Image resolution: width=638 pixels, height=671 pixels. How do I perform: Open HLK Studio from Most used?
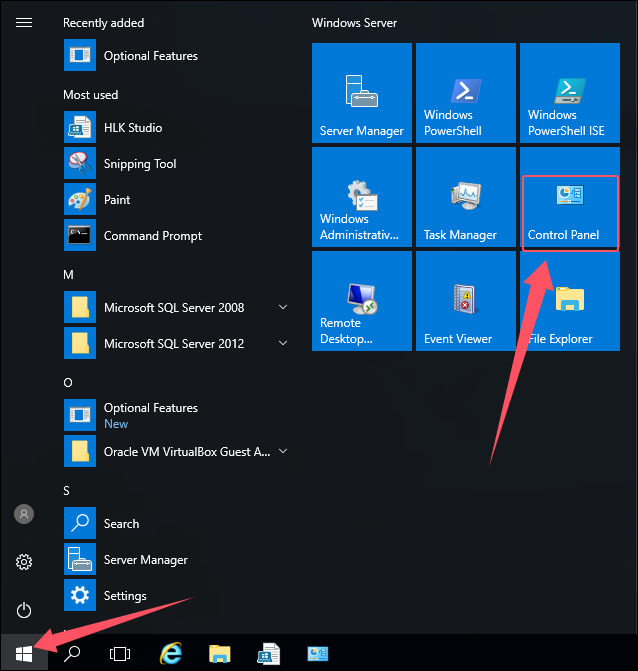pos(132,128)
